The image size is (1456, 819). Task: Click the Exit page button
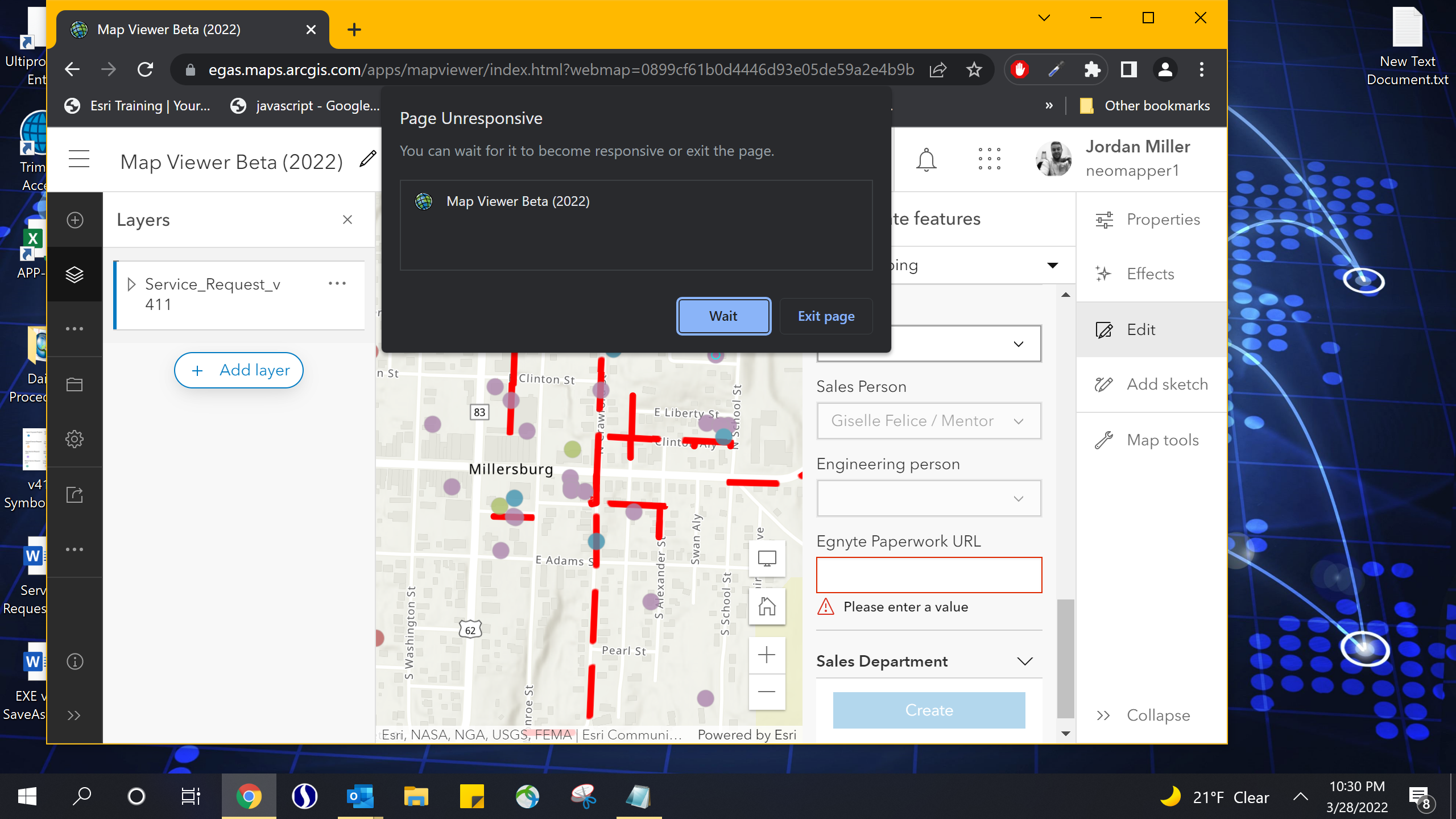click(826, 316)
